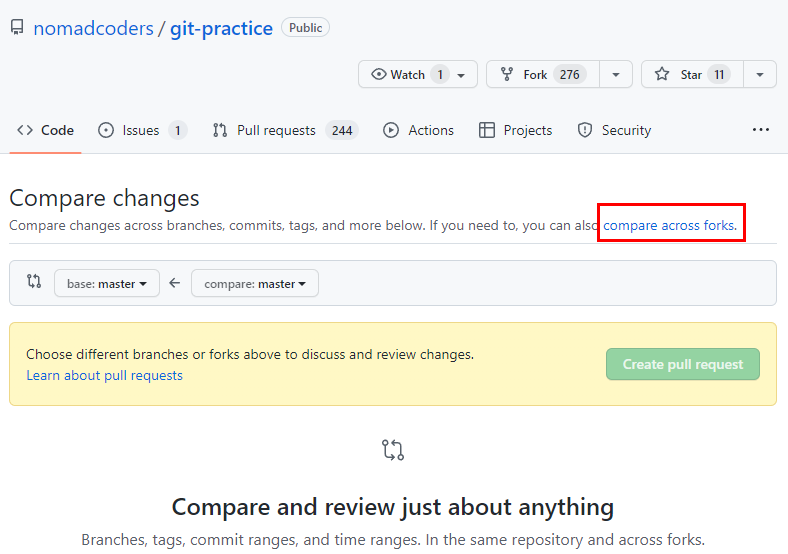This screenshot has height=554, width=788.
Task: Click the Fork button
Action: click(x=543, y=74)
